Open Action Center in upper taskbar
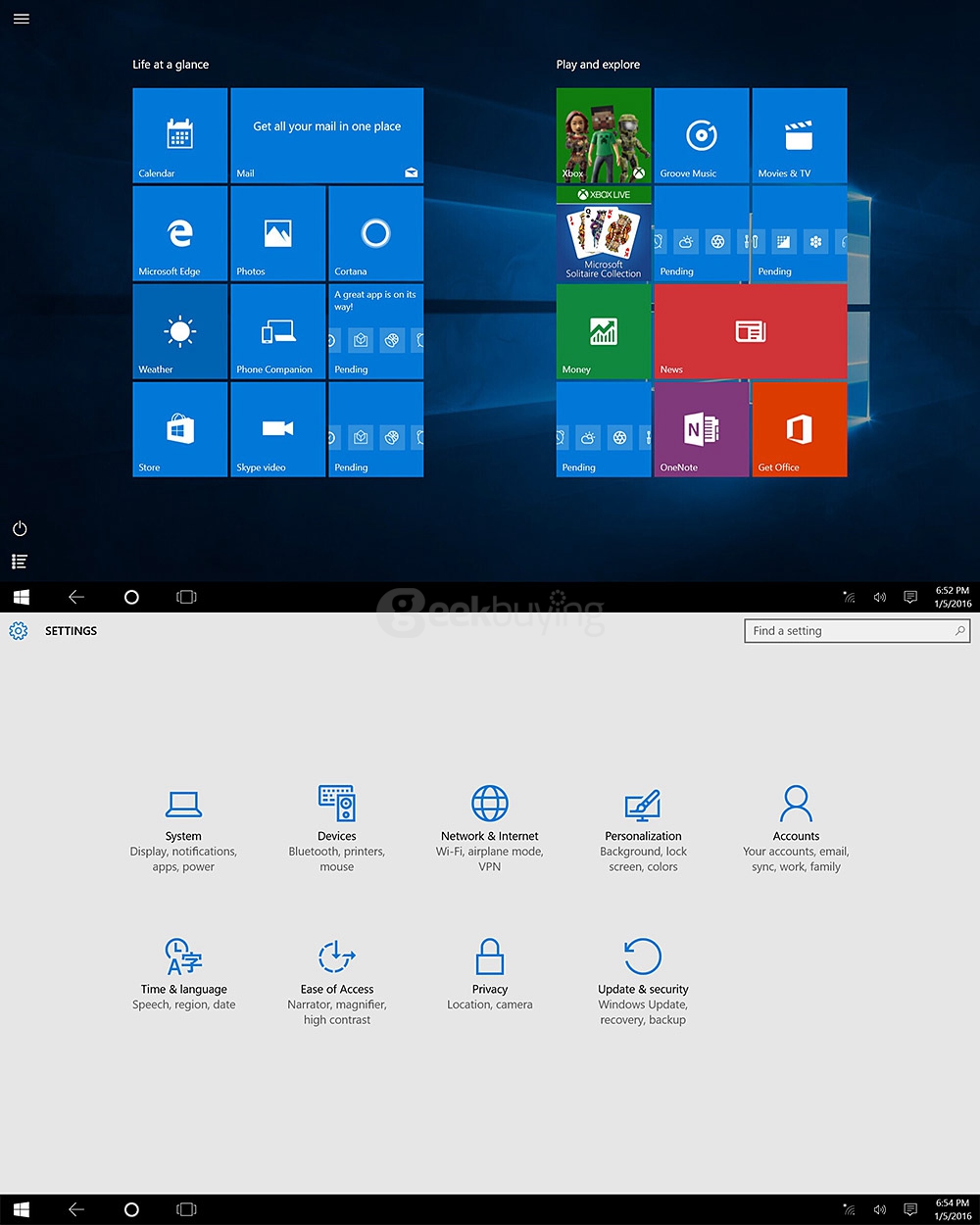Screen dimensions: 980x1225 pos(910,597)
